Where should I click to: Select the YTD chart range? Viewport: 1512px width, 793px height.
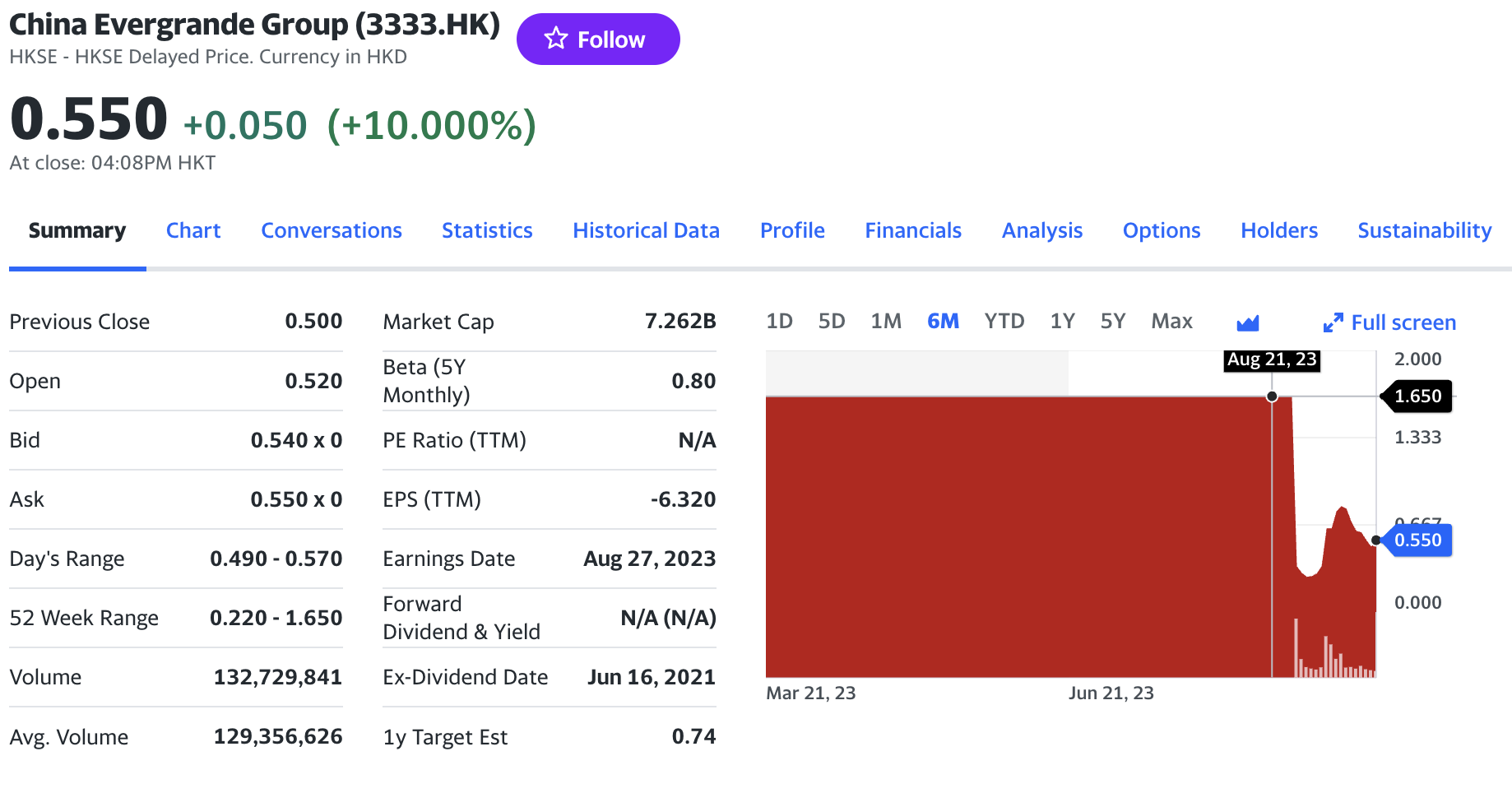tap(1004, 321)
